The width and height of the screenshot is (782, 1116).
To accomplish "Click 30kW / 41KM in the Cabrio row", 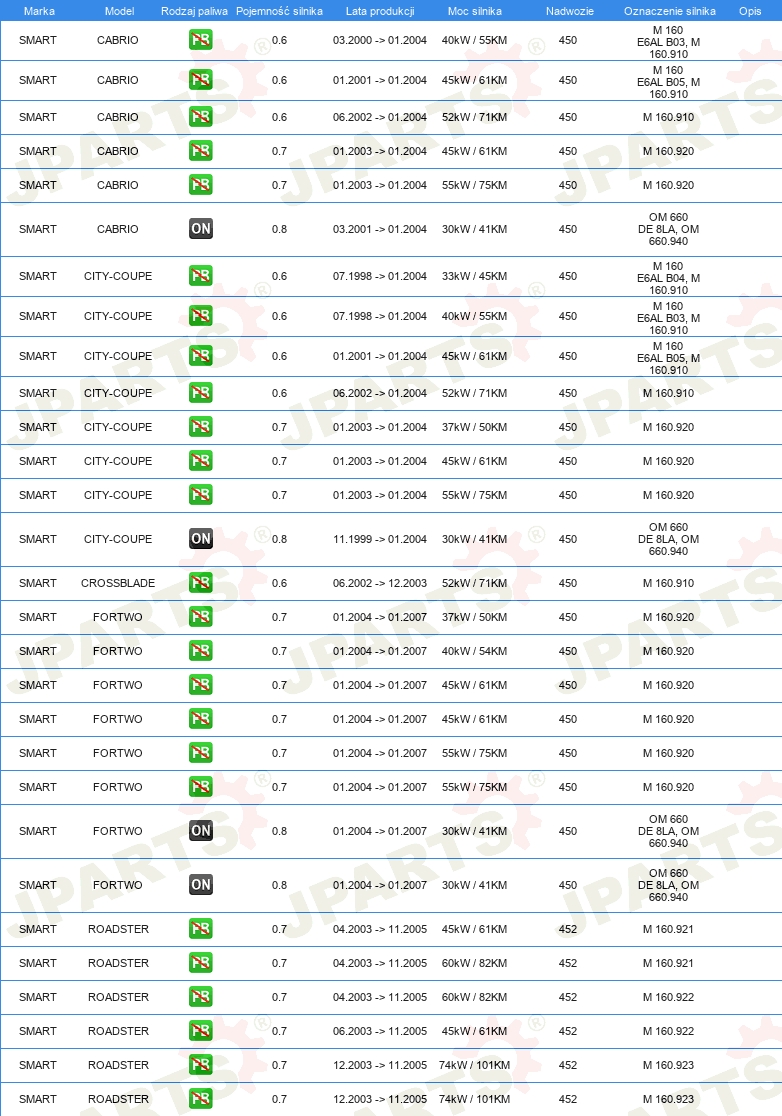I will (x=475, y=229).
